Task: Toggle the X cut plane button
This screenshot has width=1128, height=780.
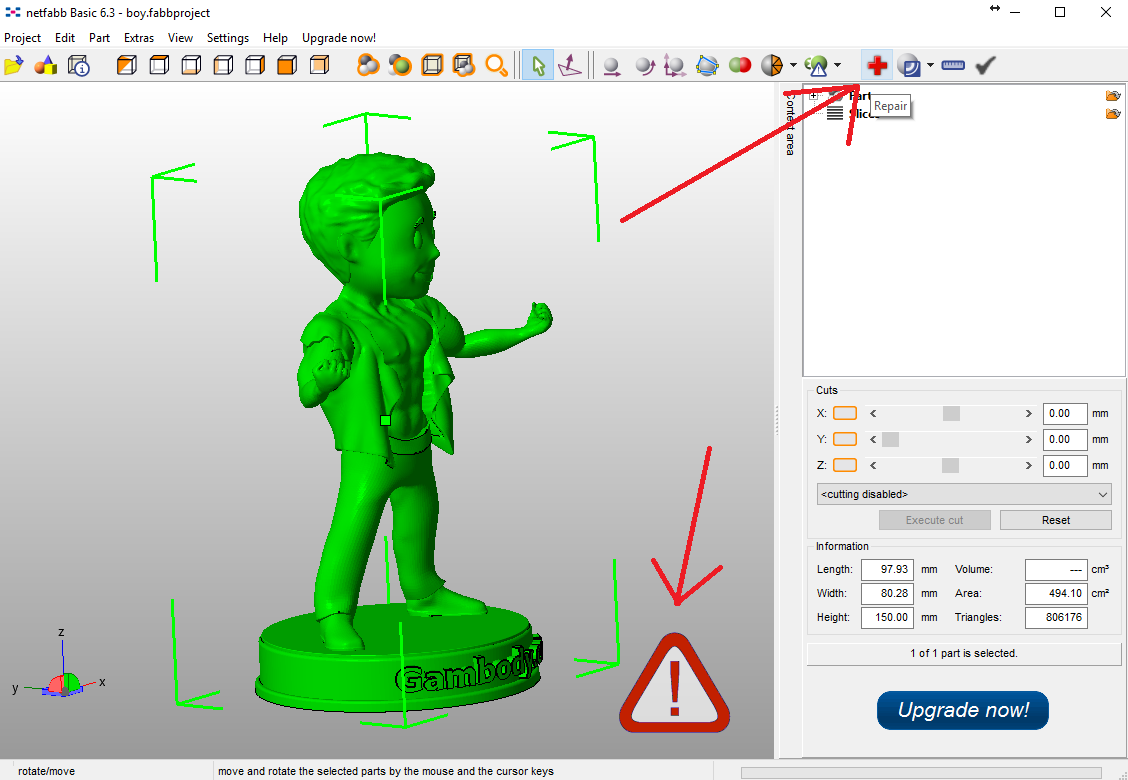Action: (x=845, y=413)
